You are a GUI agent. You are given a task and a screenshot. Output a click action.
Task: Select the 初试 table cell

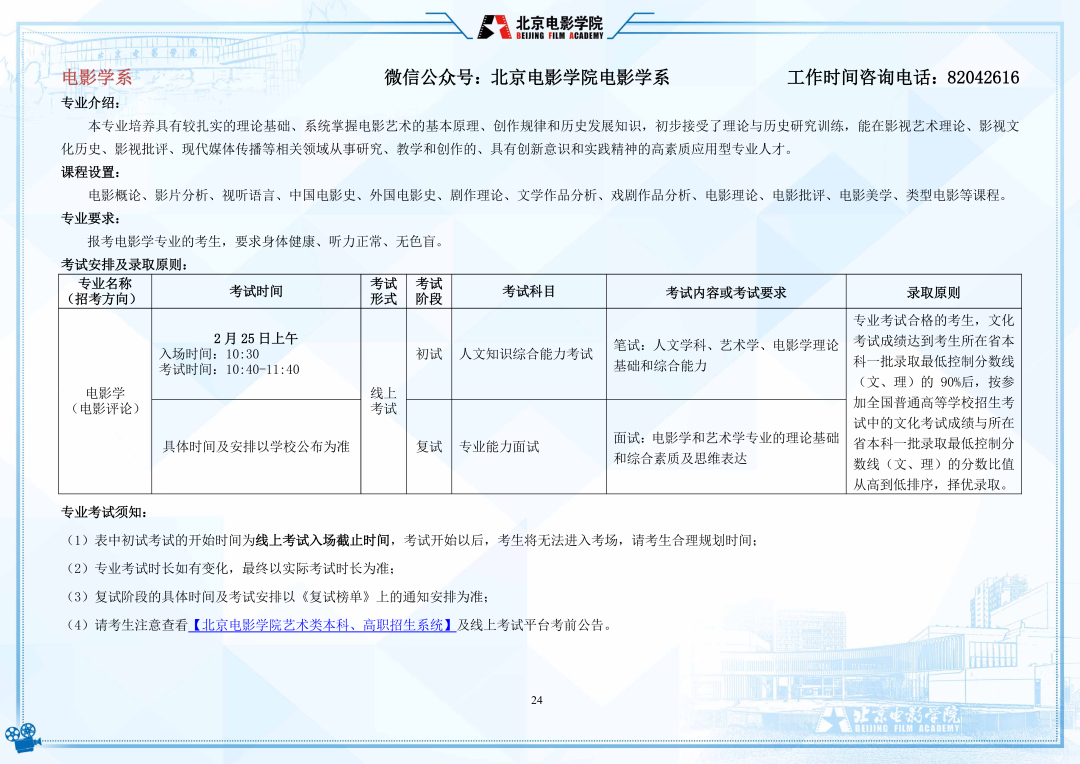coord(430,352)
